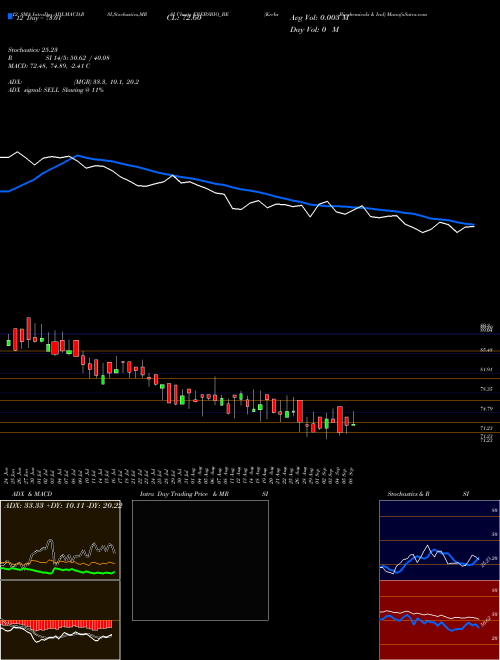Click the '(MGR) 33.3, 10.1, 20.2' ADX values
Screen dimensions: 500x660
(106, 82)
